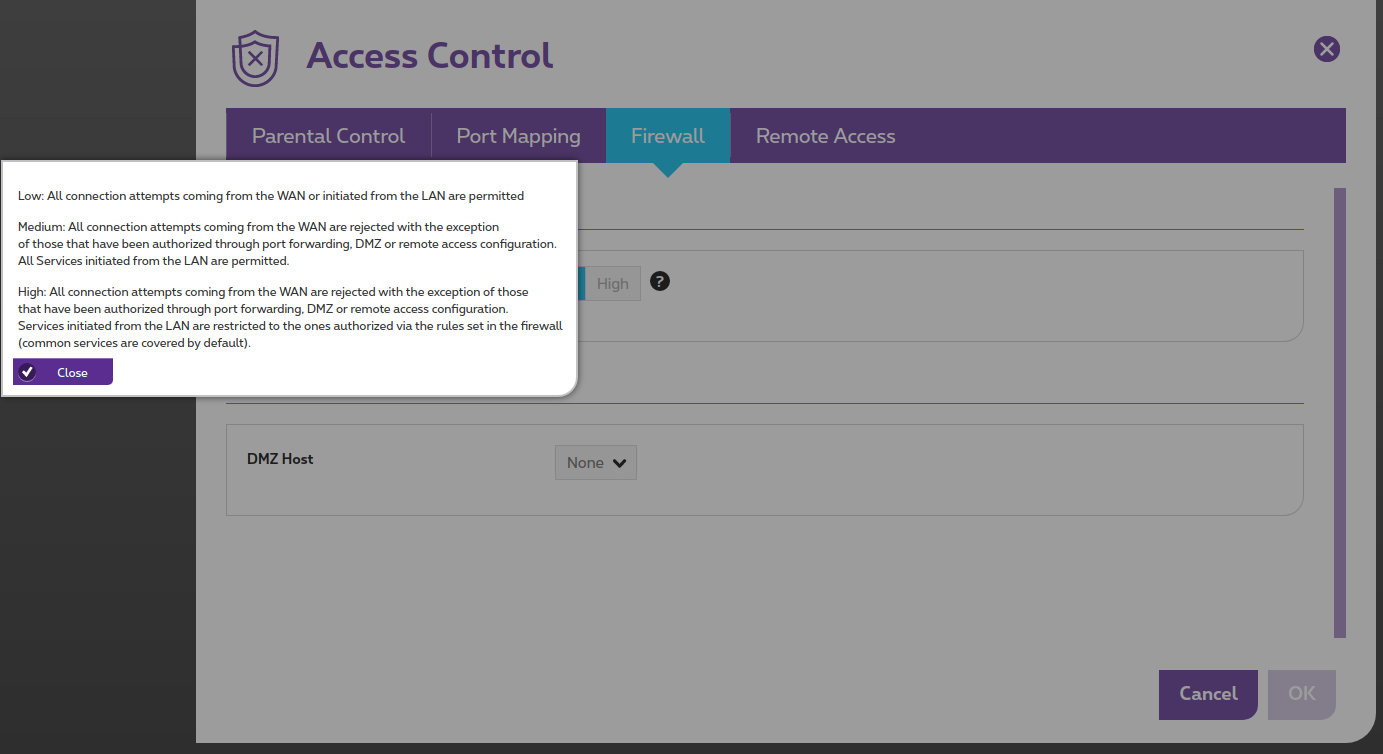
Task: Close the Access Control dialog with X
Action: click(x=1326, y=49)
